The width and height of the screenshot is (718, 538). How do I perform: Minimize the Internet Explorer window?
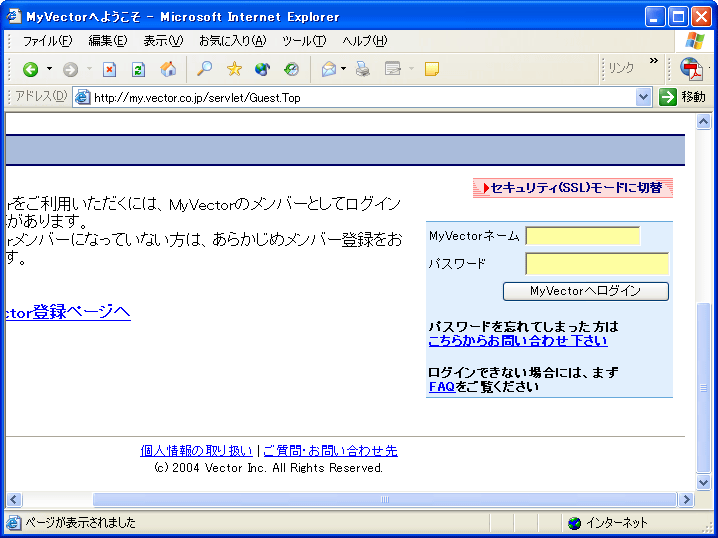[655, 17]
